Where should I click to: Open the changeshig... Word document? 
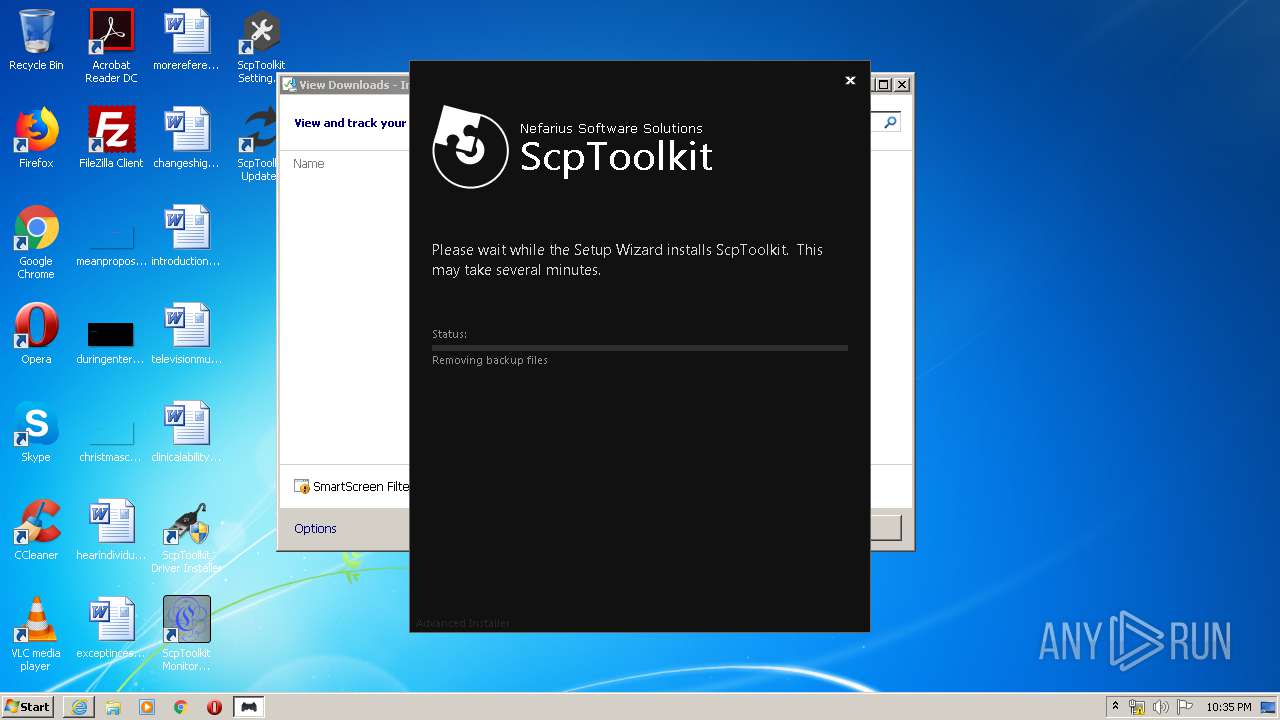click(x=186, y=138)
